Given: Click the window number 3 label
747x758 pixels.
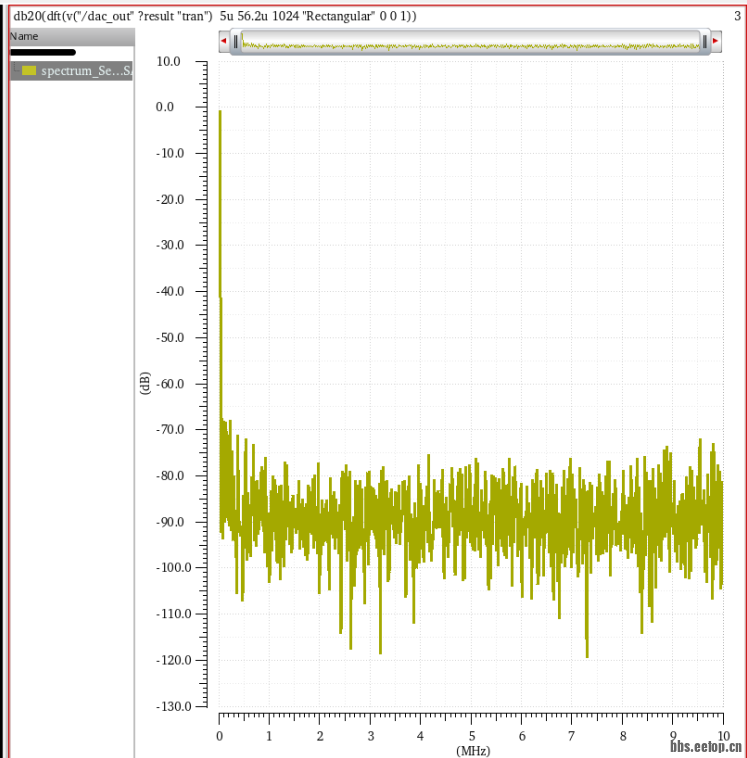Looking at the screenshot, I should pyautogui.click(x=736, y=16).
